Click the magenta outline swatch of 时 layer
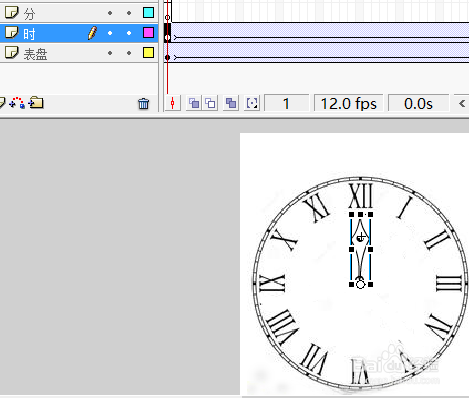Viewport: 469px width, 398px height. (x=148, y=32)
